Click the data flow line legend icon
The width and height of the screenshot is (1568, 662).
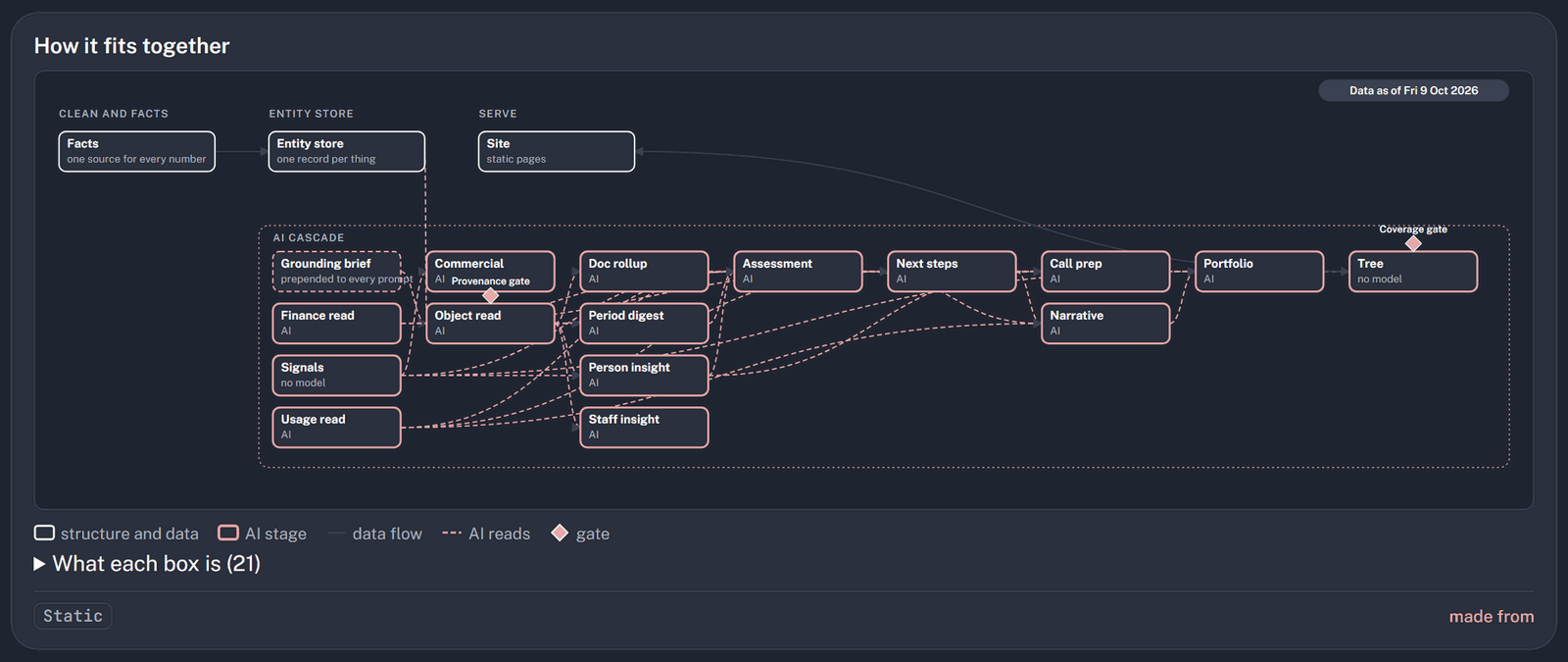pos(336,534)
